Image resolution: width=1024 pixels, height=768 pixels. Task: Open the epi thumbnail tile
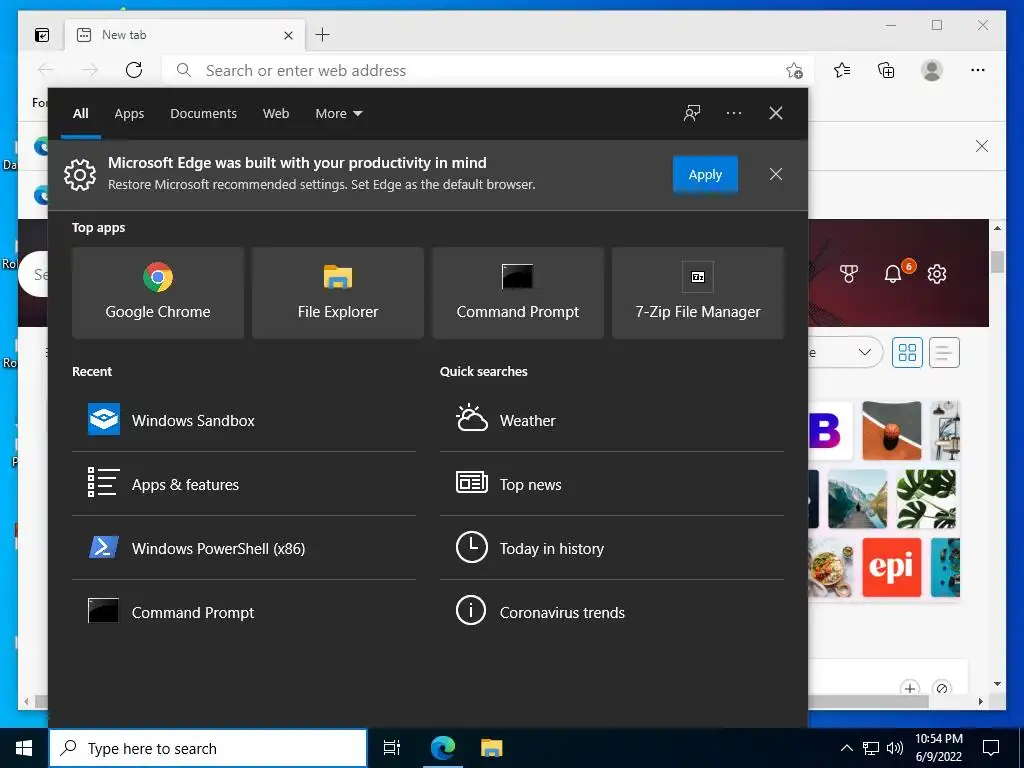point(891,568)
